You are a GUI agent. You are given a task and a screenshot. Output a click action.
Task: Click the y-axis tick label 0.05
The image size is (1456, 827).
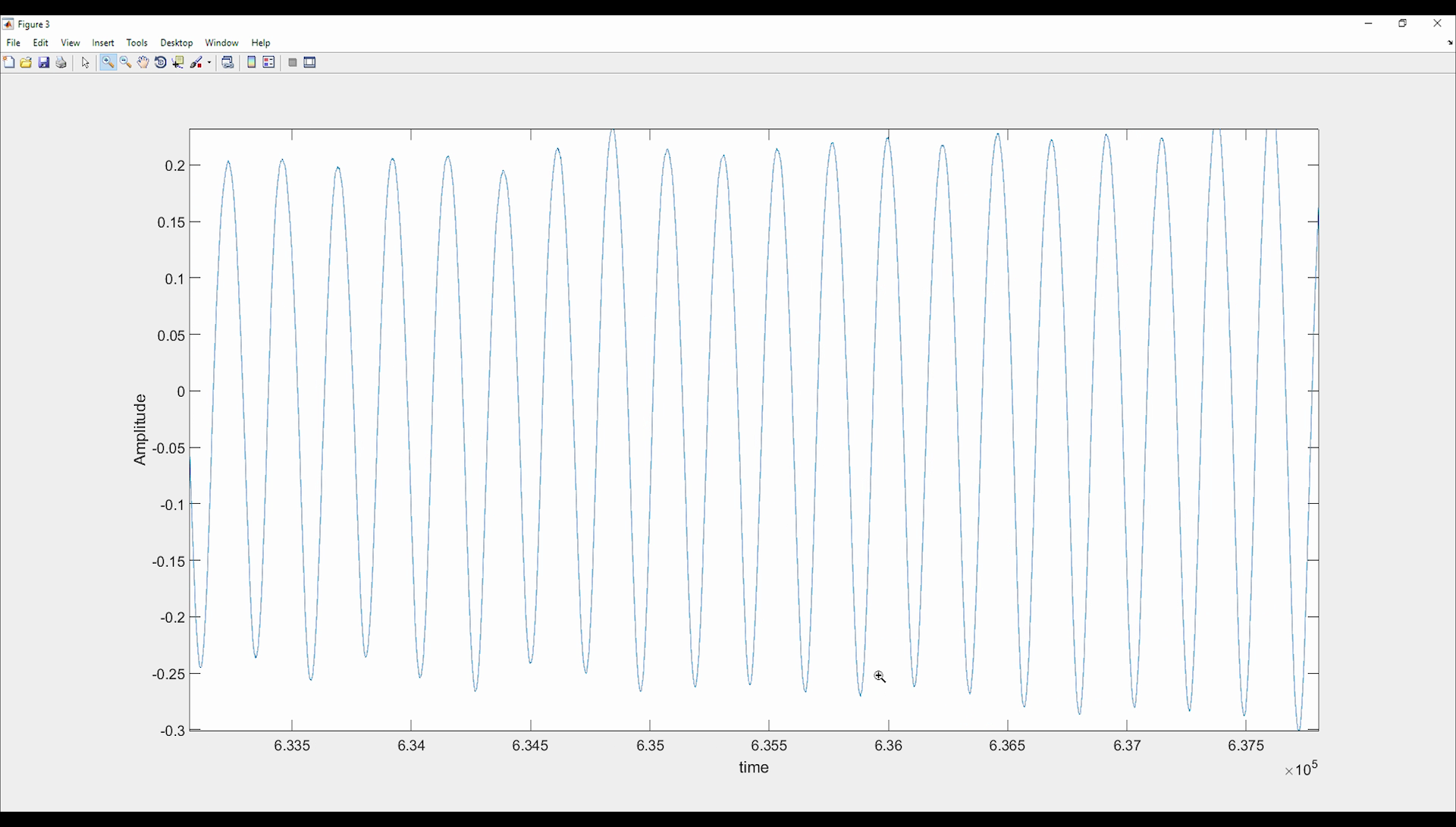(x=171, y=335)
